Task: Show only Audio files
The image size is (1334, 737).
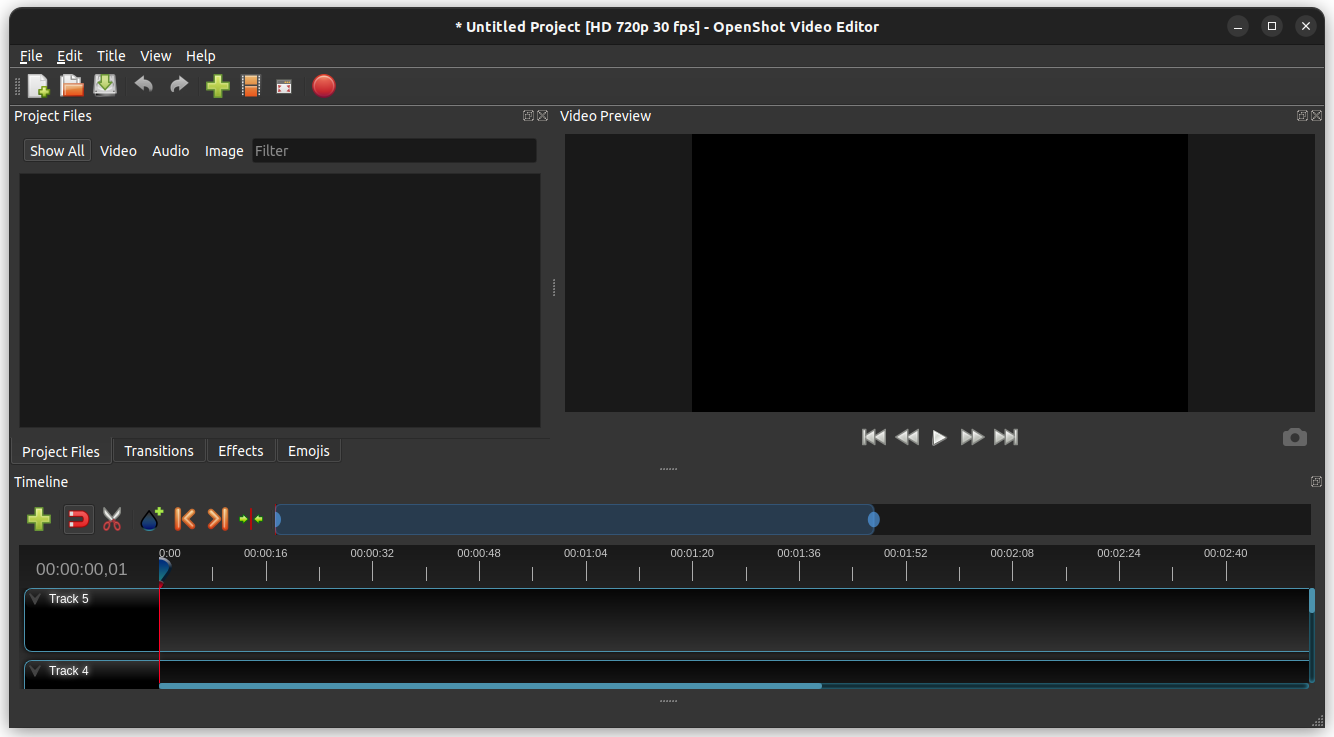Action: [x=170, y=150]
